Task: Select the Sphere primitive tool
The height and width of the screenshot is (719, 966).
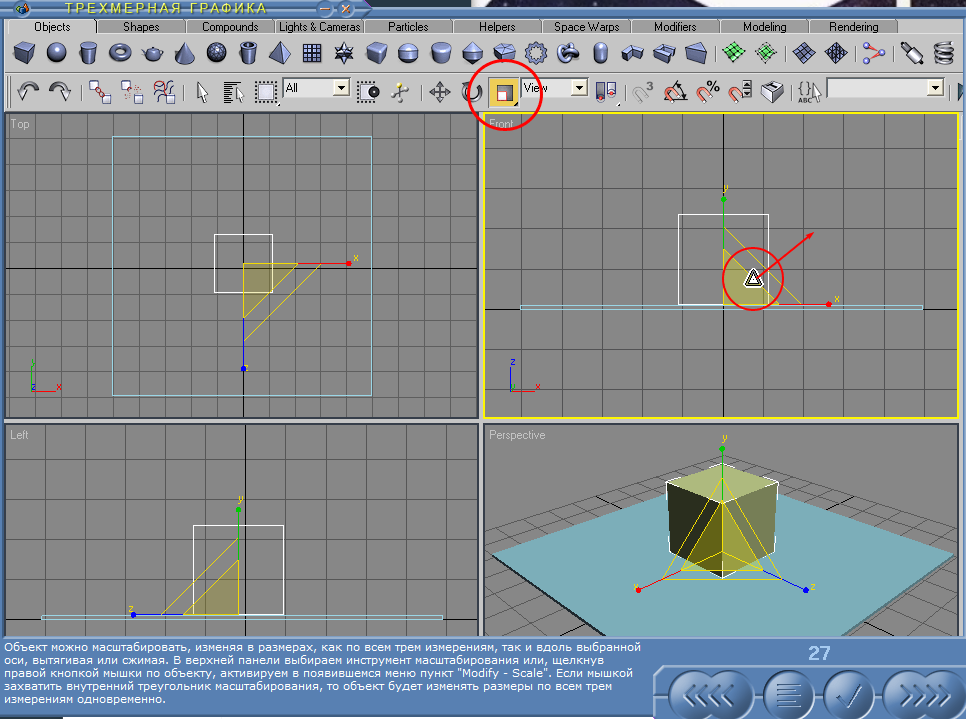Action: click(57, 52)
